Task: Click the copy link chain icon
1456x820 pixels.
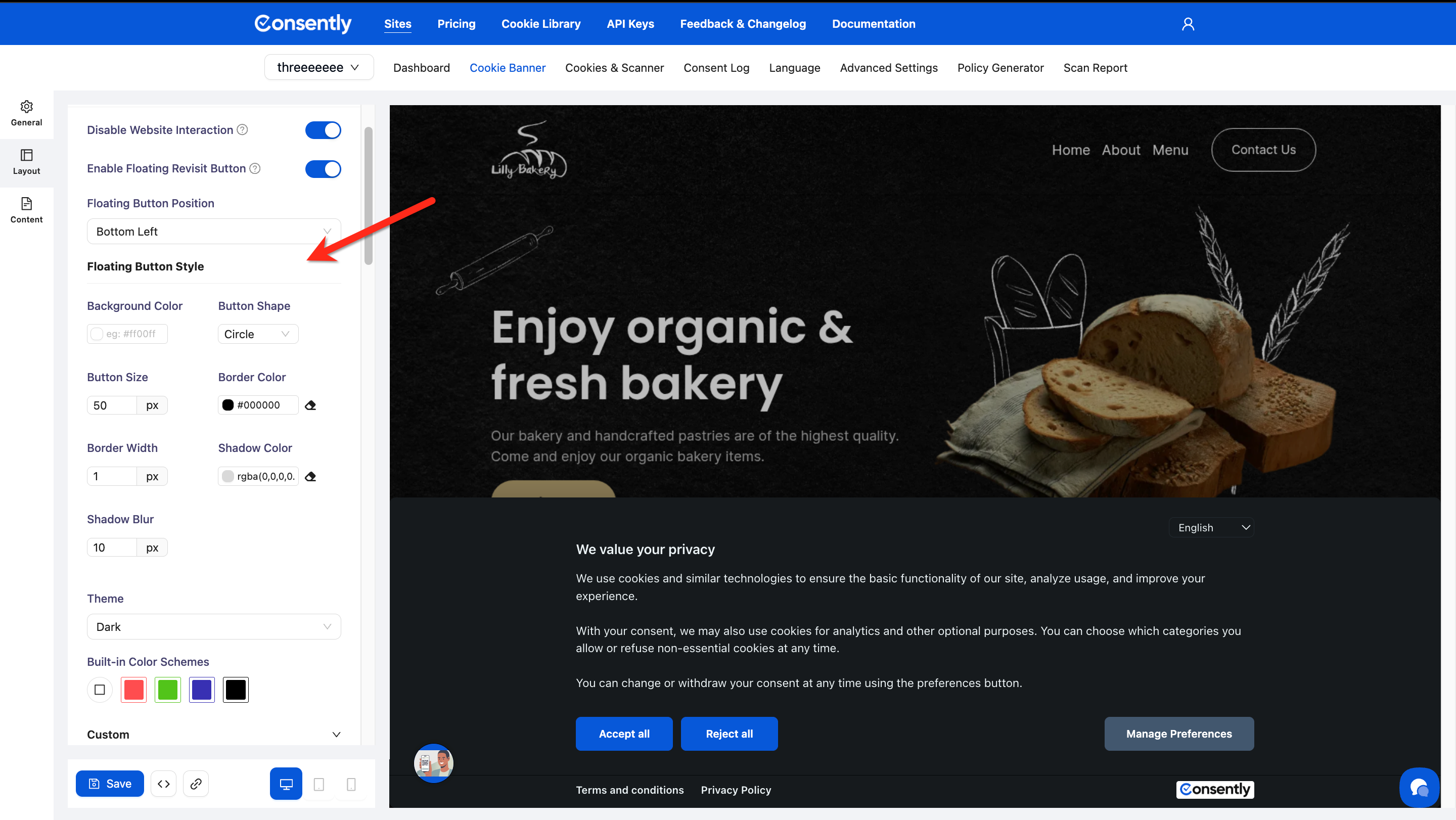Action: (196, 783)
